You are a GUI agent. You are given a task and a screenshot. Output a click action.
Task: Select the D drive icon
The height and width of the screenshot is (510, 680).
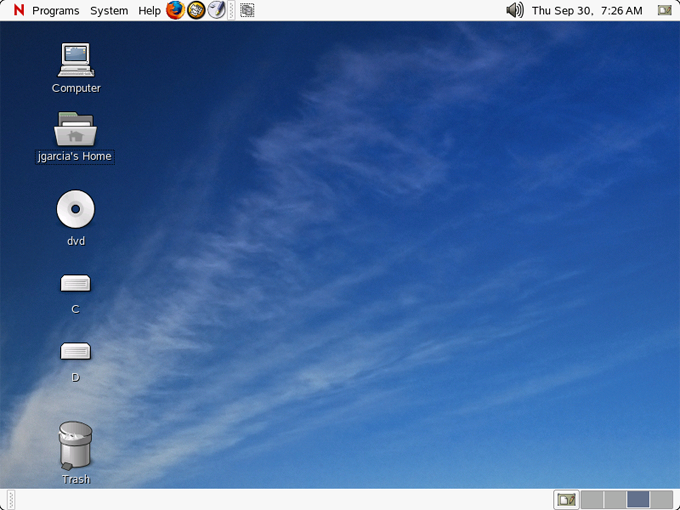[75, 351]
